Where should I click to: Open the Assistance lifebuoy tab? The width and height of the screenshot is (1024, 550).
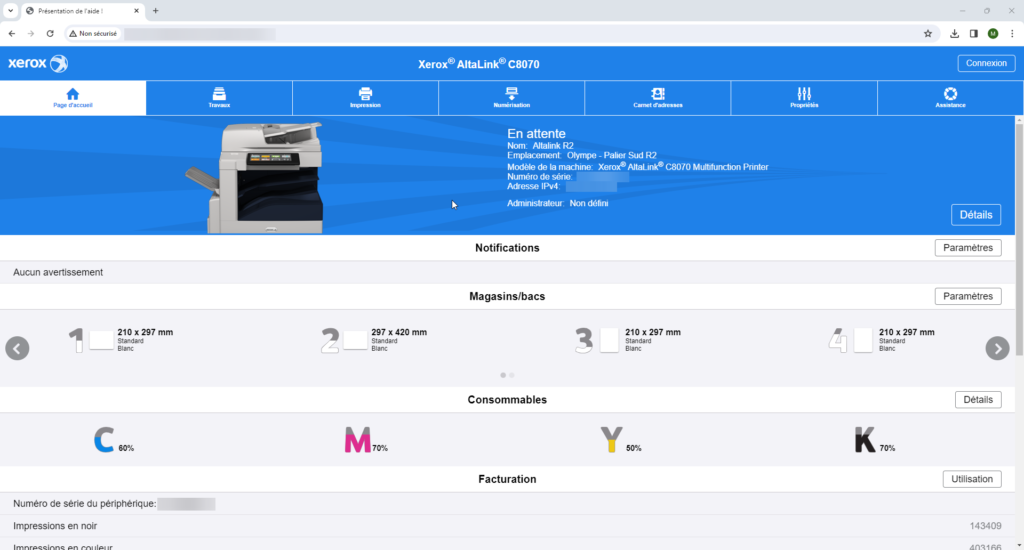coord(950,97)
